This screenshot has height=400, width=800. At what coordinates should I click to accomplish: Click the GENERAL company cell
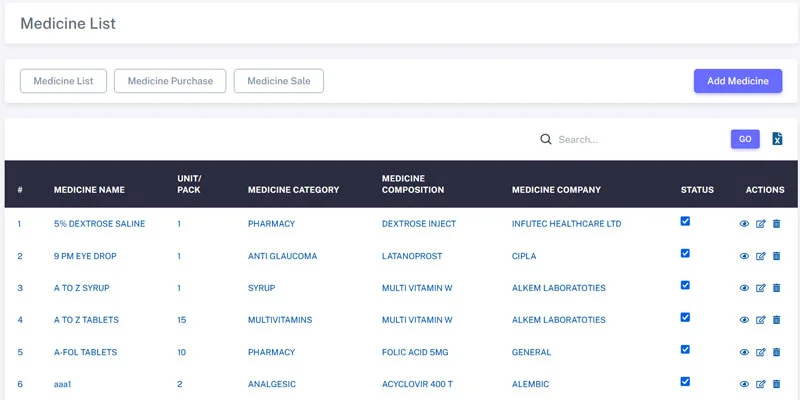[531, 352]
